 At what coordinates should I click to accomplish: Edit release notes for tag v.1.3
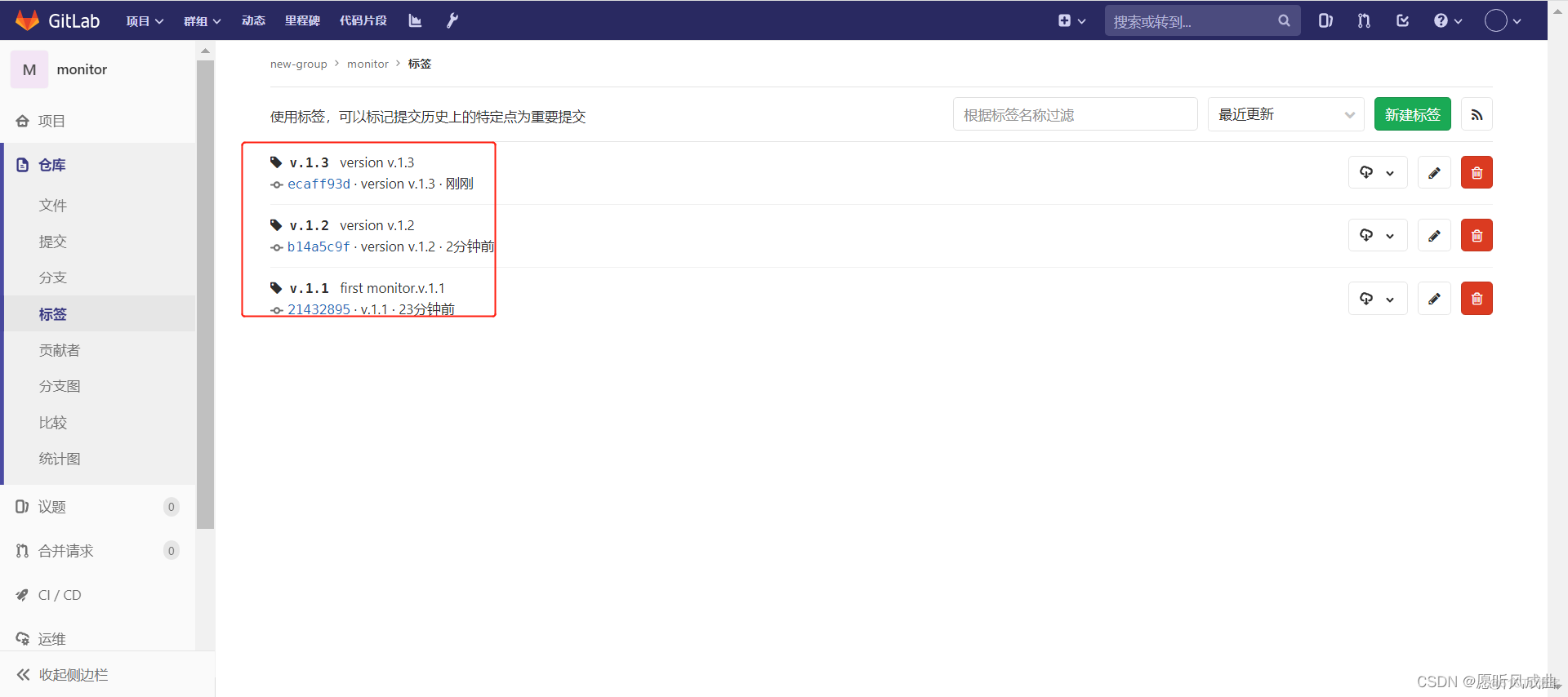tap(1434, 172)
